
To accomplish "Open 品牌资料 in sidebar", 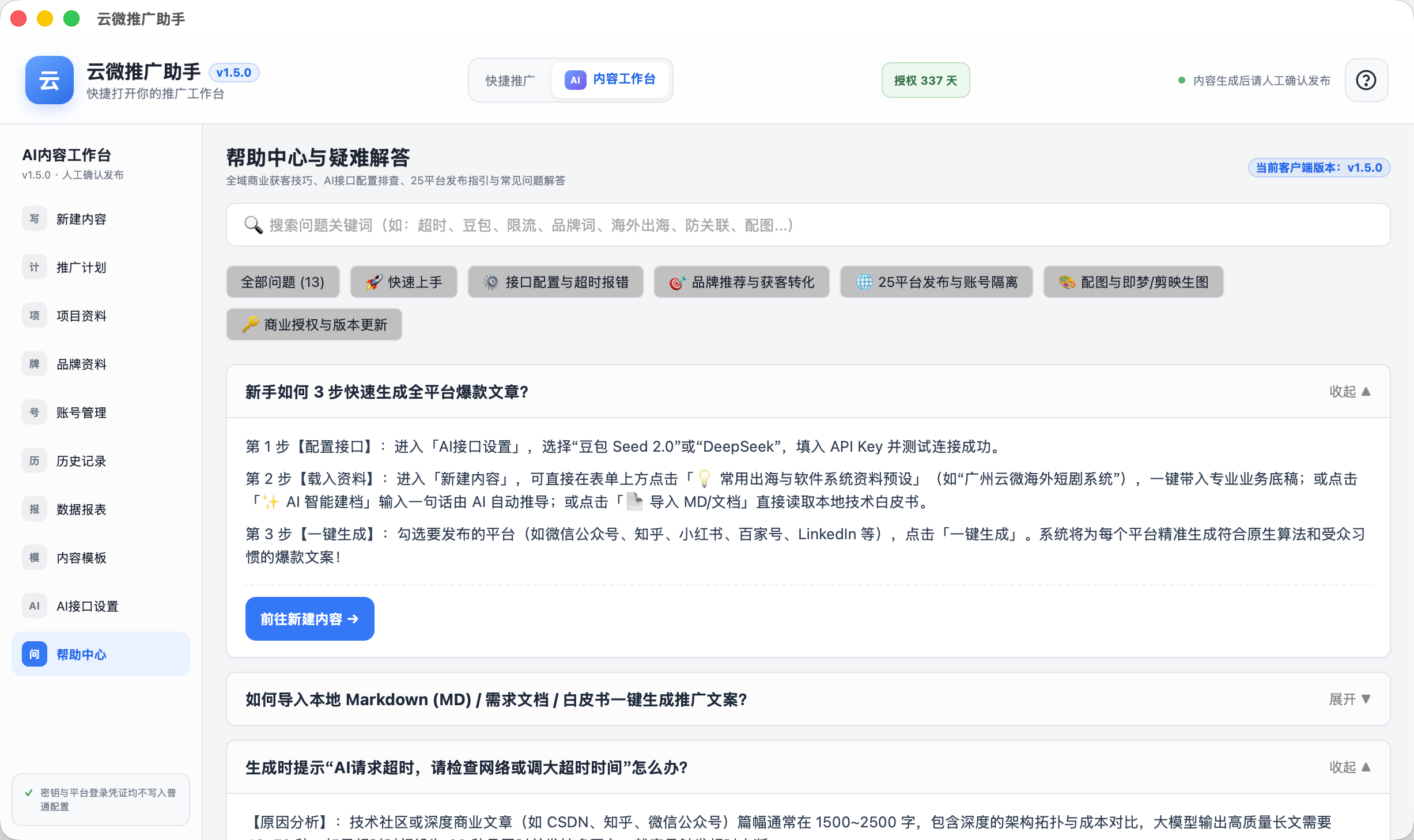I will pos(101,364).
